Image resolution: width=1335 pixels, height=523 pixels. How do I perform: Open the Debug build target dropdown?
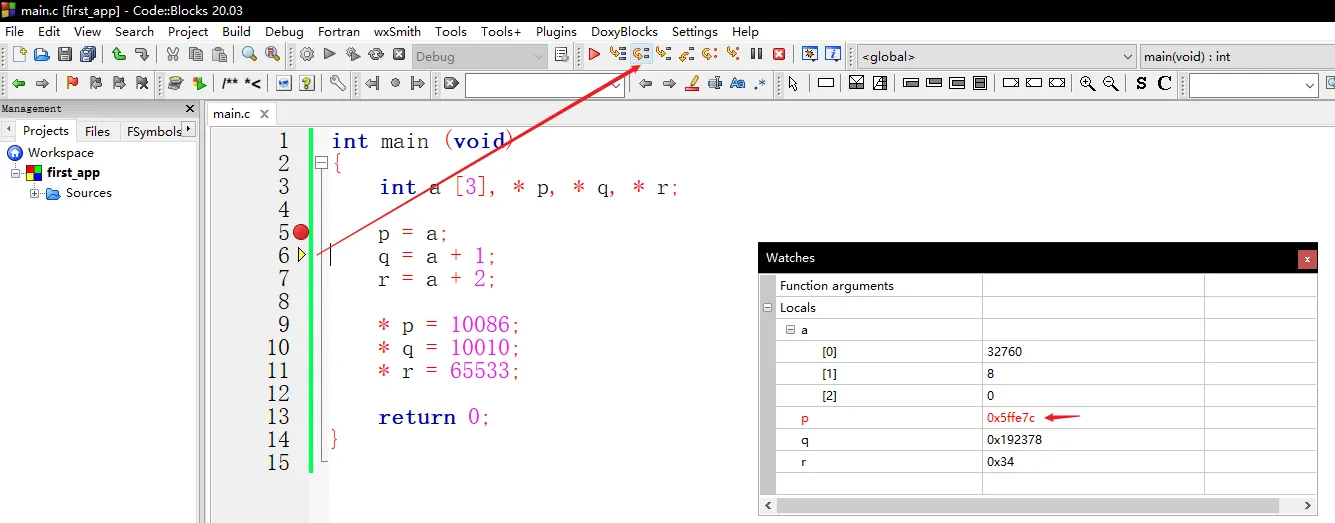point(480,56)
